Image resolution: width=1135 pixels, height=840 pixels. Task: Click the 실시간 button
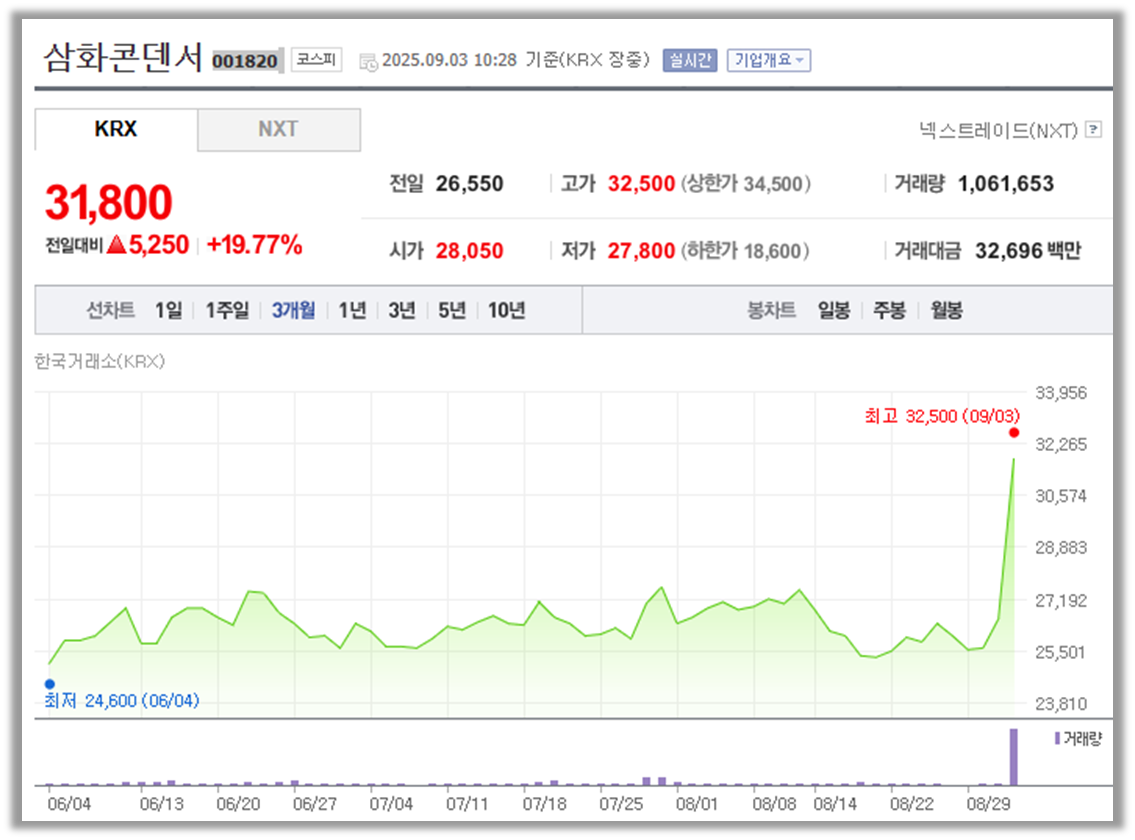[690, 60]
